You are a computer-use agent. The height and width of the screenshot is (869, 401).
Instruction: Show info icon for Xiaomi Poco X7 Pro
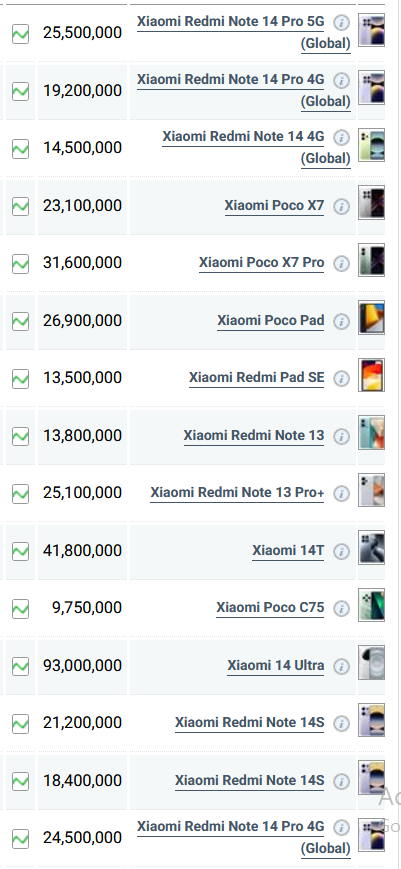coord(342,264)
